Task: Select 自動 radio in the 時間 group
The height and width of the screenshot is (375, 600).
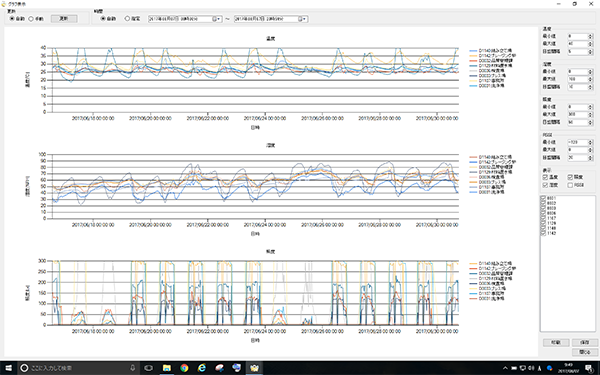Action: [103, 19]
